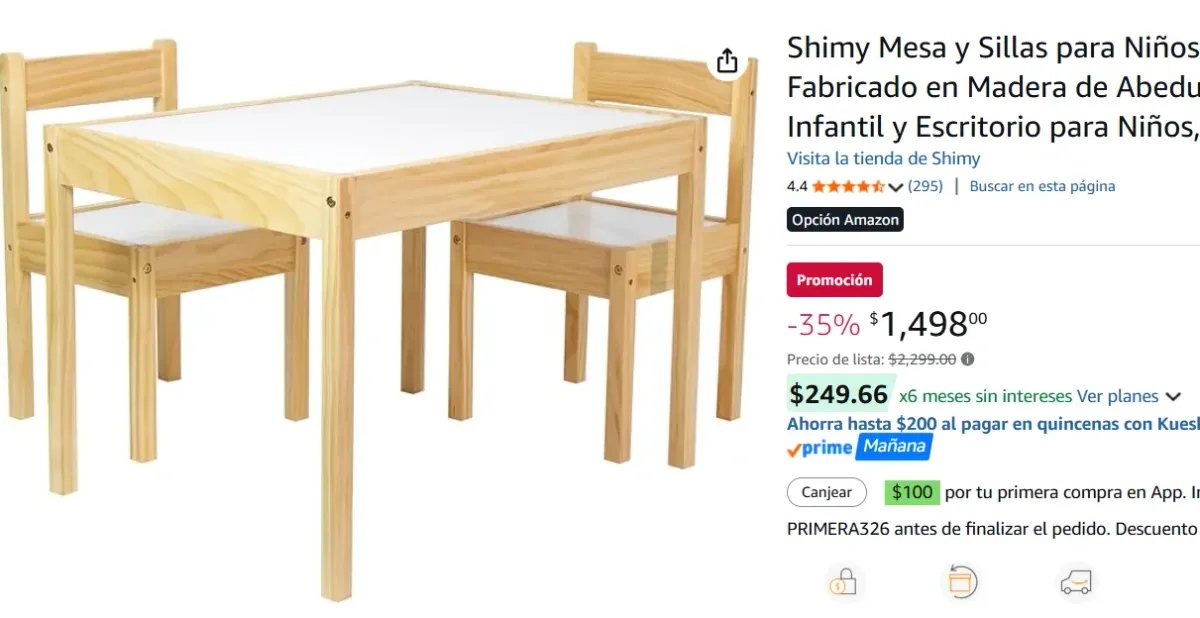Expand the rating breakdown chevron next to stars
The image size is (1200, 618).
(x=896, y=186)
